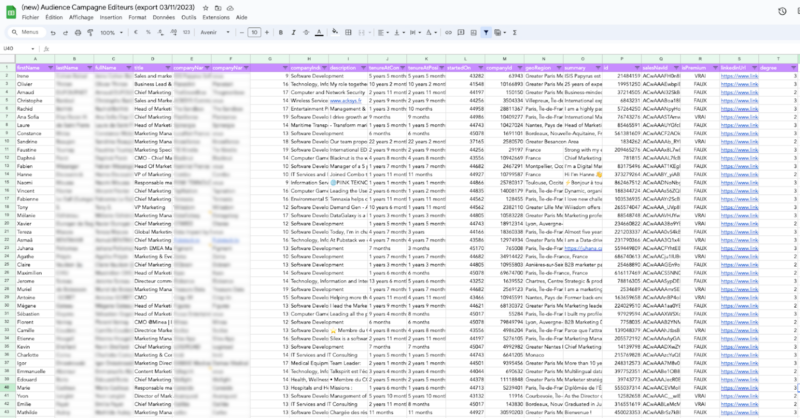The height and width of the screenshot is (418, 800).
Task: Click the name box showing U40
Action: (18, 49)
